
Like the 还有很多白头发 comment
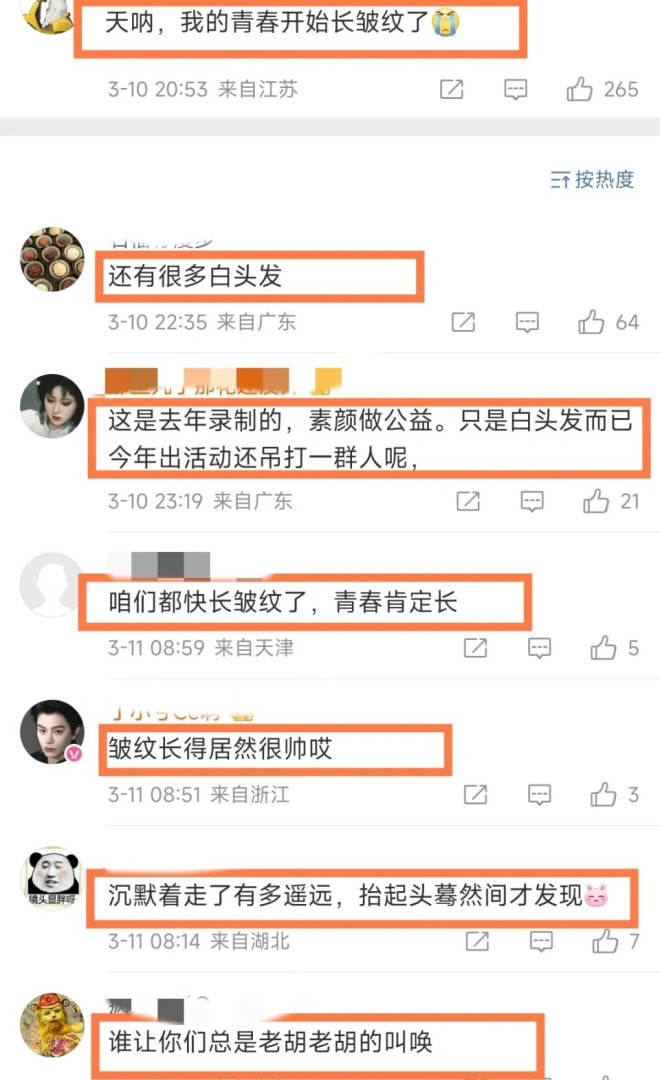[x=591, y=322]
